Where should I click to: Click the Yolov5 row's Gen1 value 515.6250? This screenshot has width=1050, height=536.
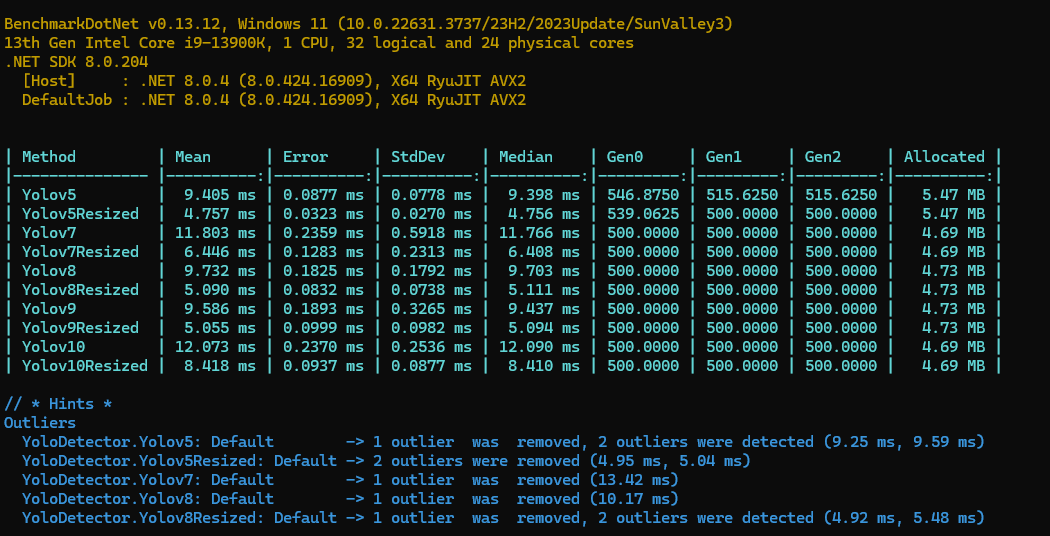742,195
